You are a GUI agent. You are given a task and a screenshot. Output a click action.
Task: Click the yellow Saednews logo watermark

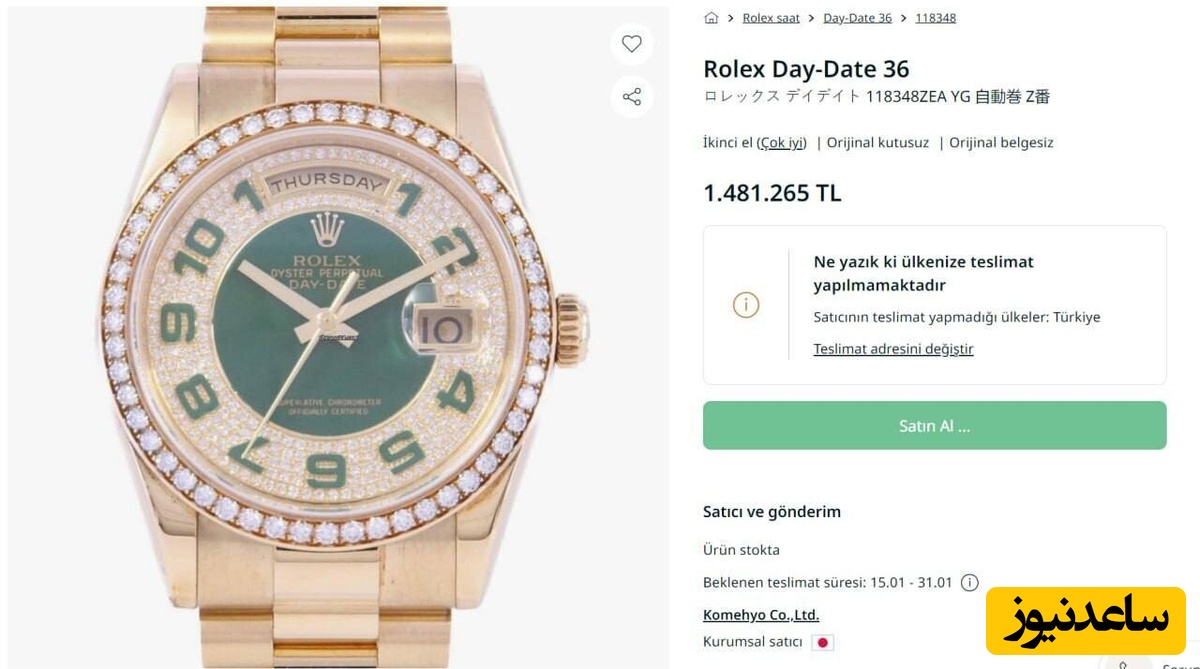[x=1085, y=620]
